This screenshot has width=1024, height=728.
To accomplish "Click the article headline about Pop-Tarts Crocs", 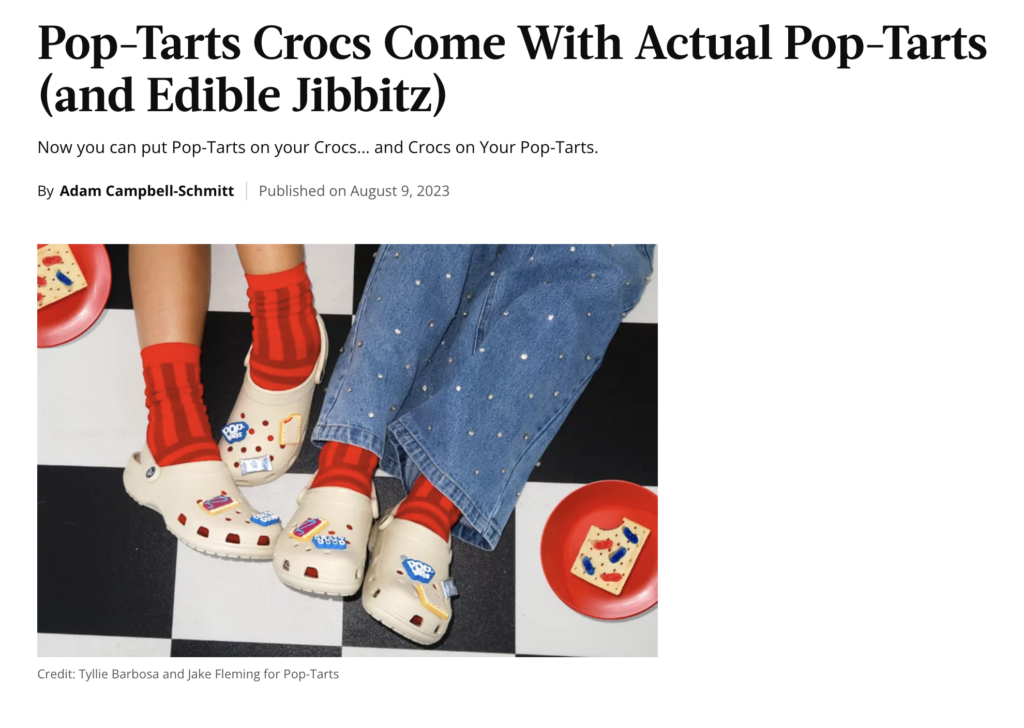I will click(x=512, y=69).
